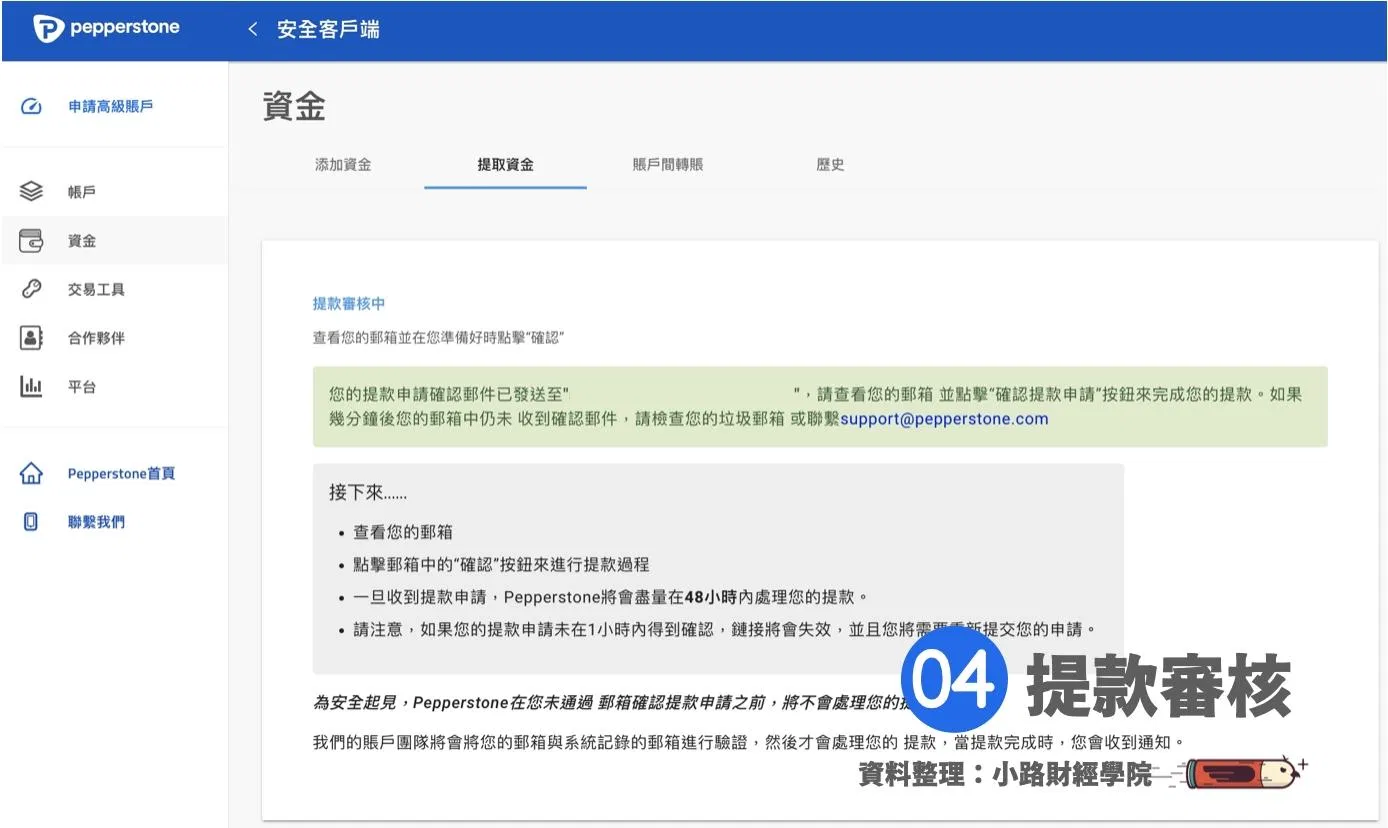The width and height of the screenshot is (1388, 828).
Task: Click the line 查看您的郵箱並在您準備好時點擊“確認”
Action: [x=439, y=338]
